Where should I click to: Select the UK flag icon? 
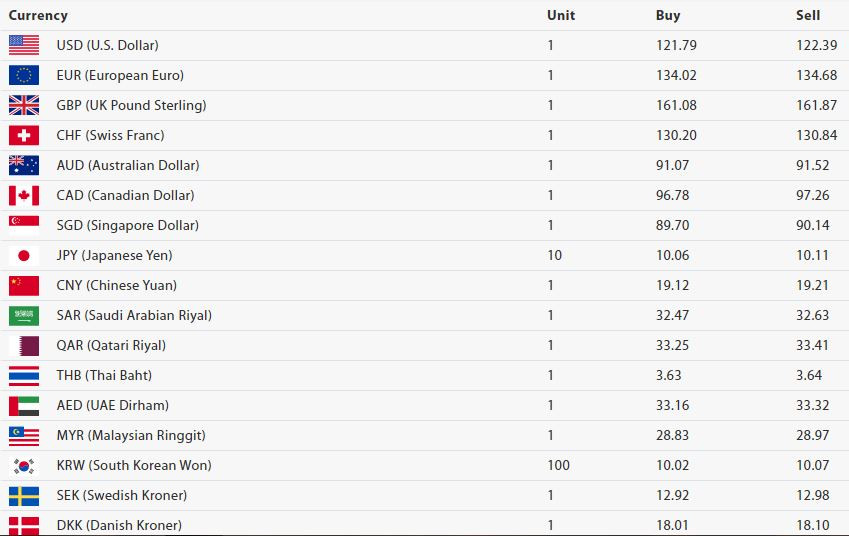click(x=24, y=105)
